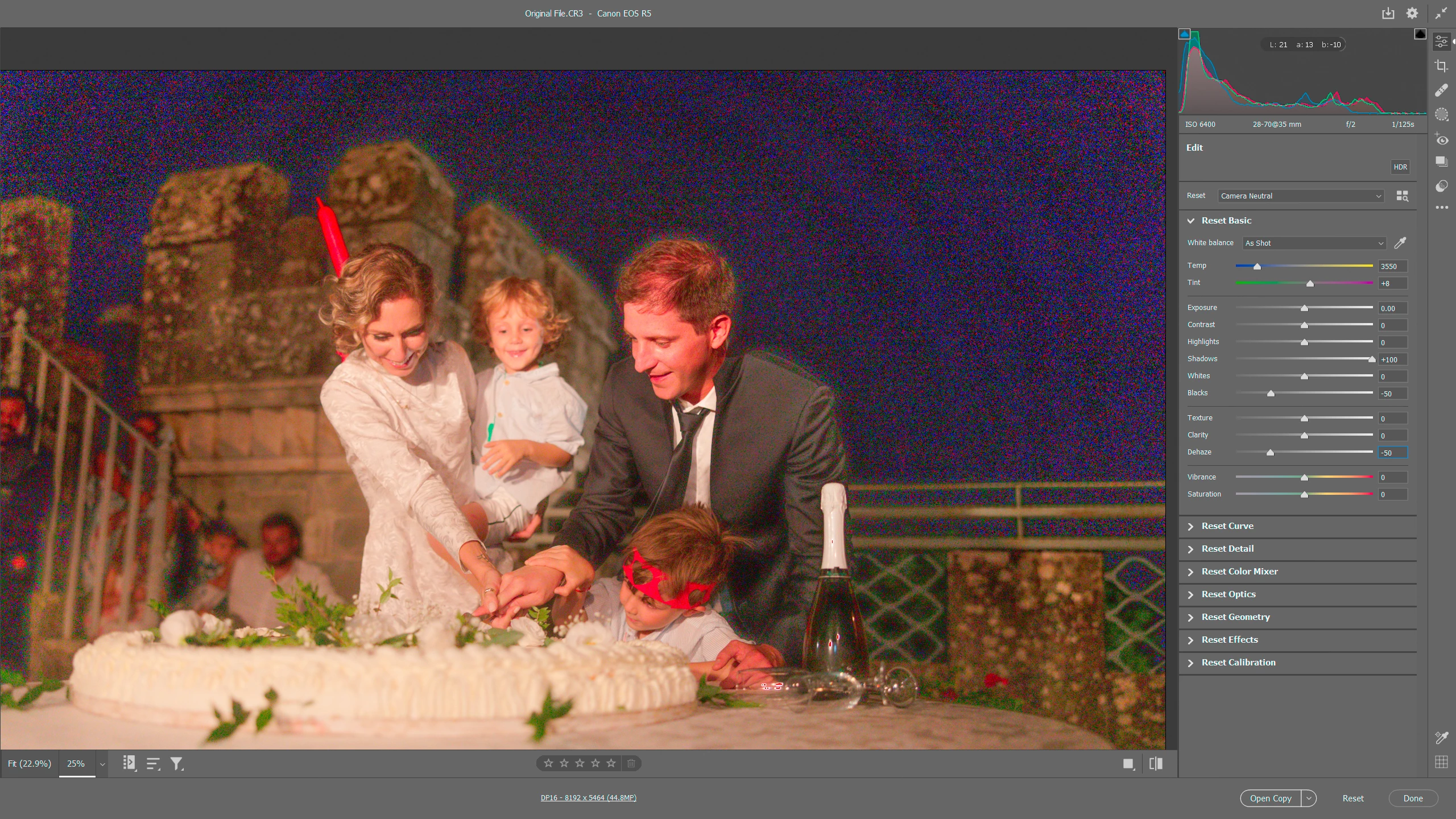Toggle before/after view comparison
This screenshot has height=819, width=1456.
click(x=1156, y=763)
